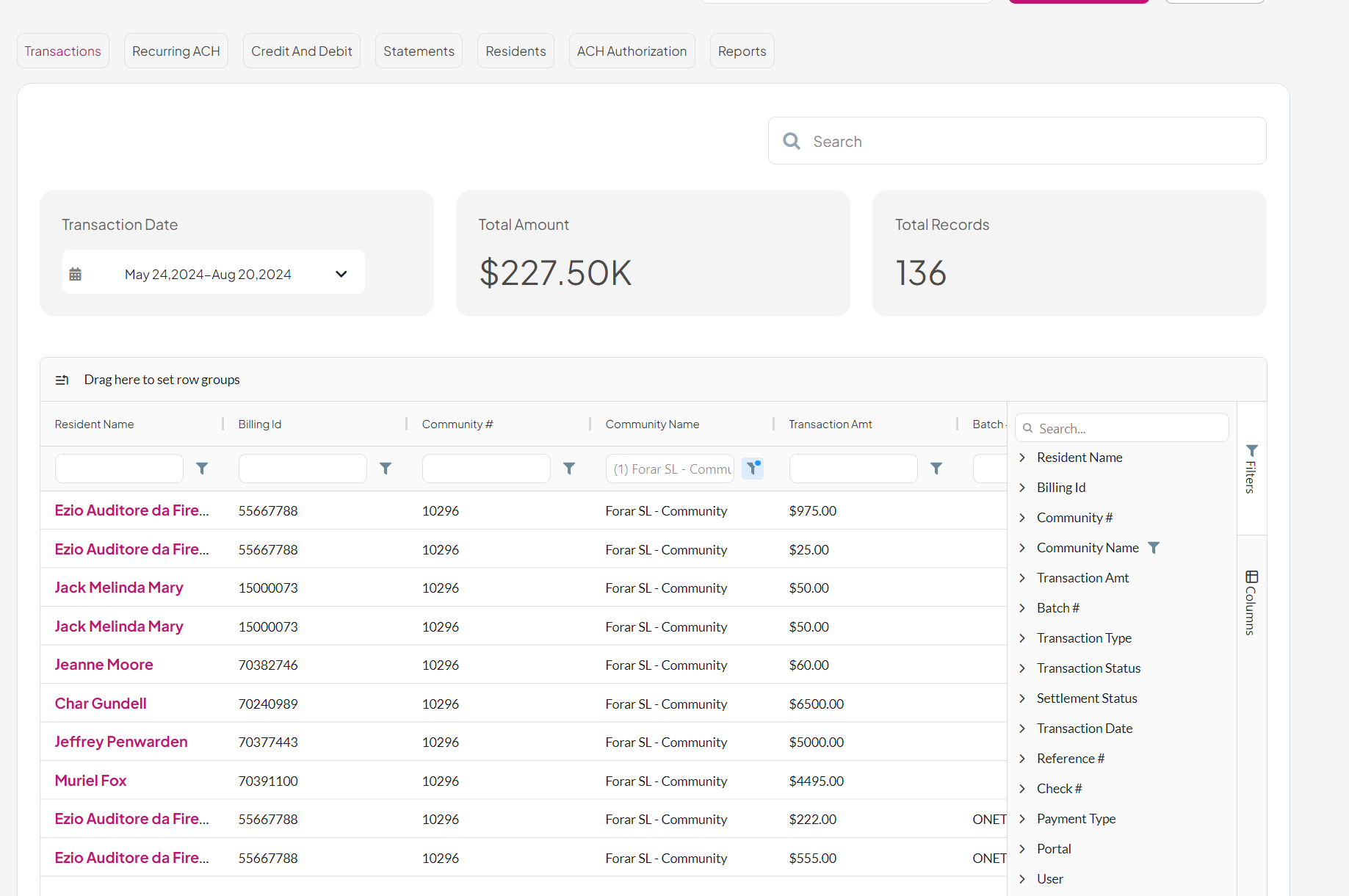Select the $5000.00 transaction amount cell
Image resolution: width=1349 pixels, height=896 pixels.
click(x=817, y=742)
